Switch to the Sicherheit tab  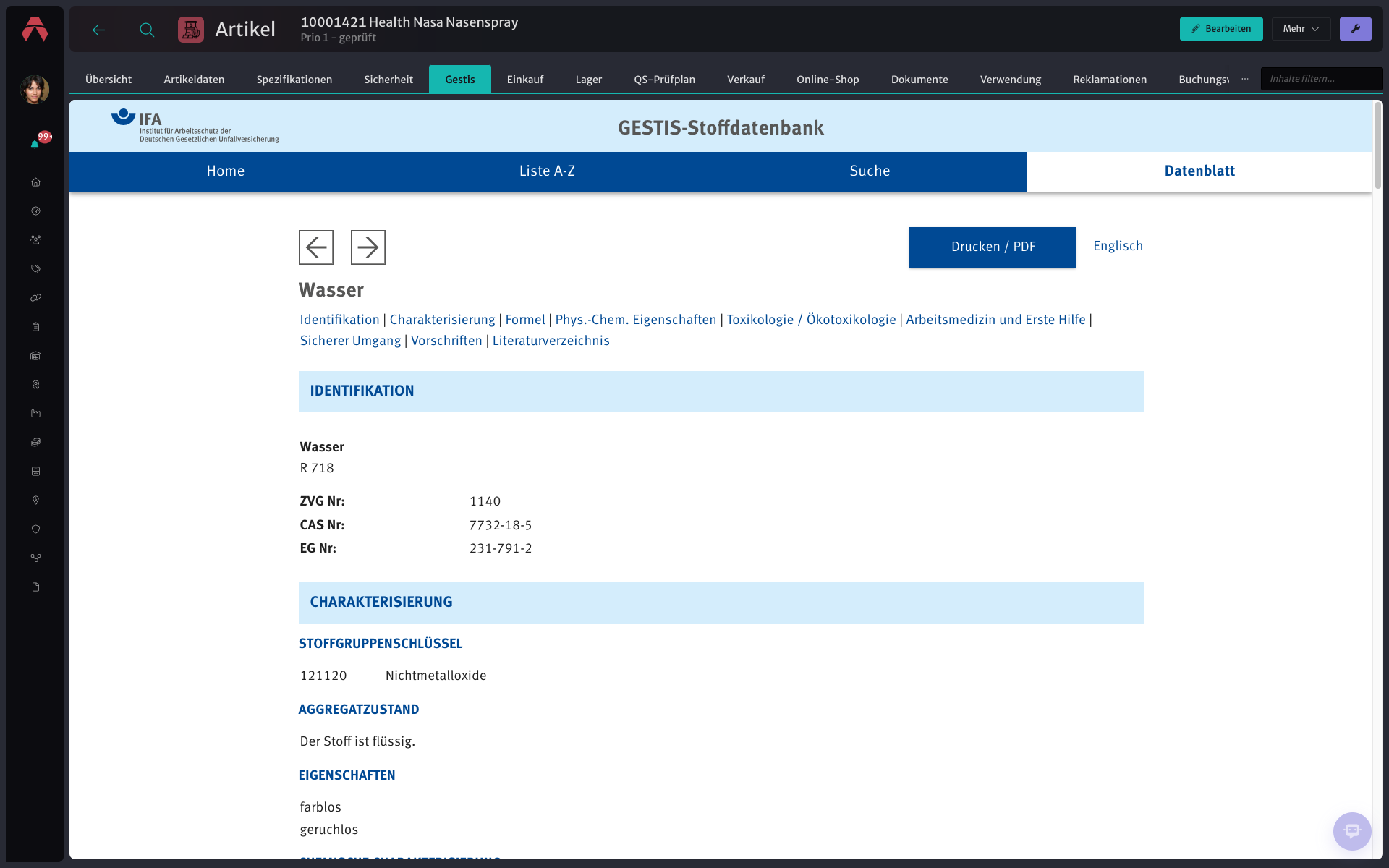coord(388,80)
